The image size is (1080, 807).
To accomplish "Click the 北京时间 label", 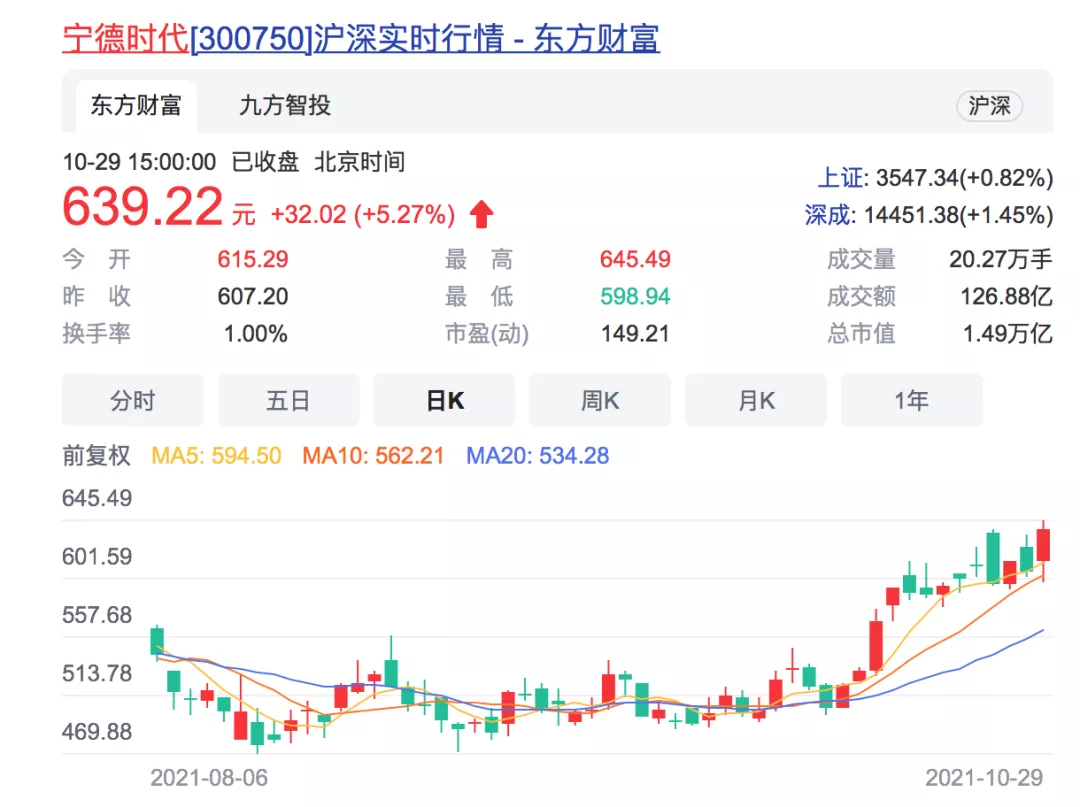I will pyautogui.click(x=360, y=163).
